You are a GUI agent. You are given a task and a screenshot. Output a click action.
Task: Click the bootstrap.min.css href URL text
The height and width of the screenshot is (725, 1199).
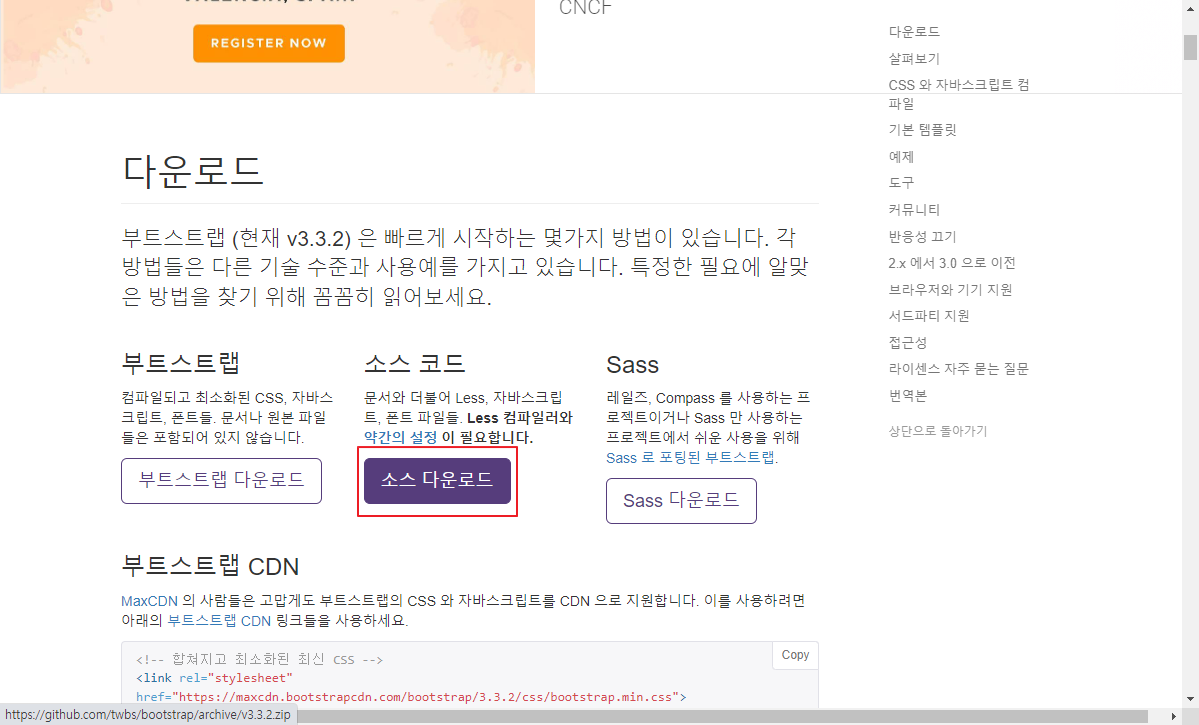[428, 697]
